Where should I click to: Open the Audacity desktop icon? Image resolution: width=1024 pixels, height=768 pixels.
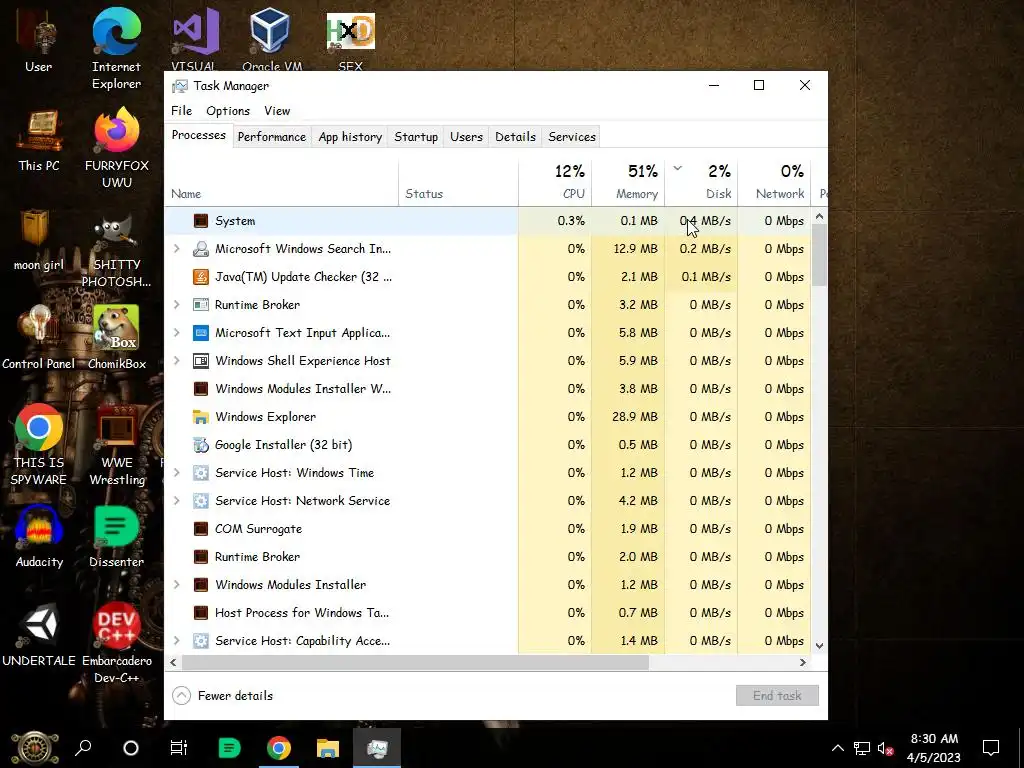[39, 537]
